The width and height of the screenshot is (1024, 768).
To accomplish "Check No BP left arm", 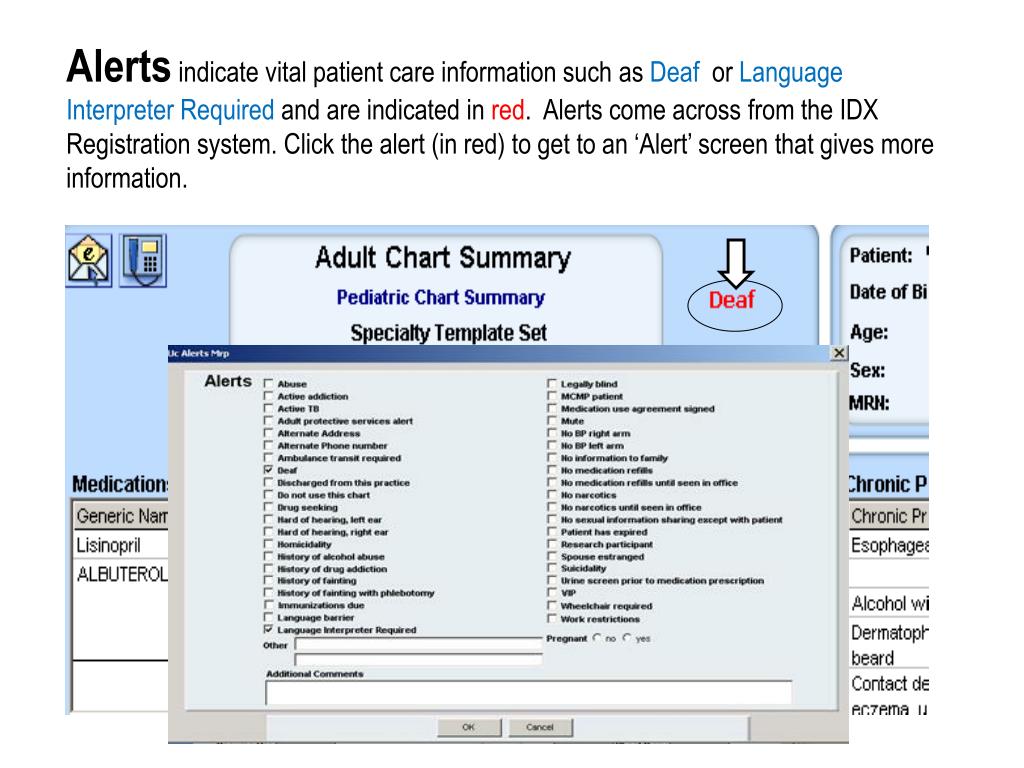I will [x=552, y=445].
